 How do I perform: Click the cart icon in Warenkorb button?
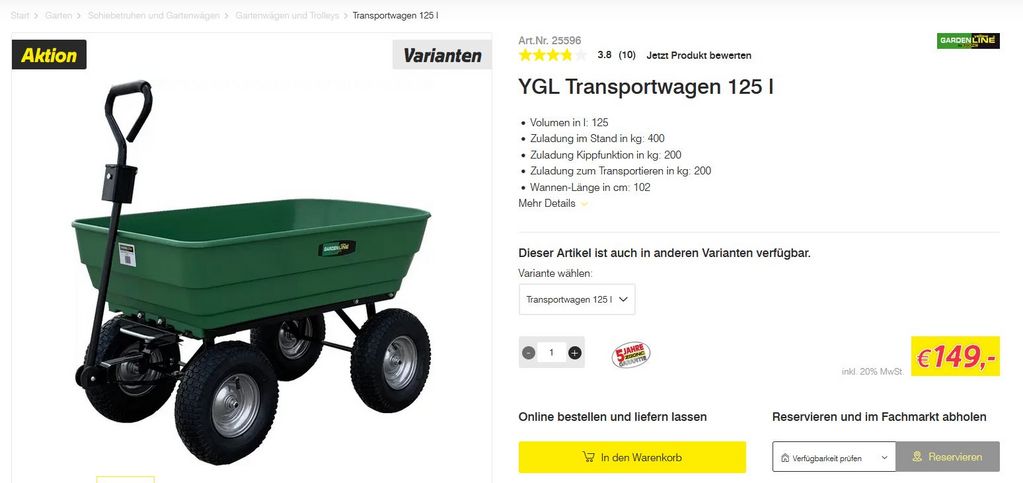588,457
